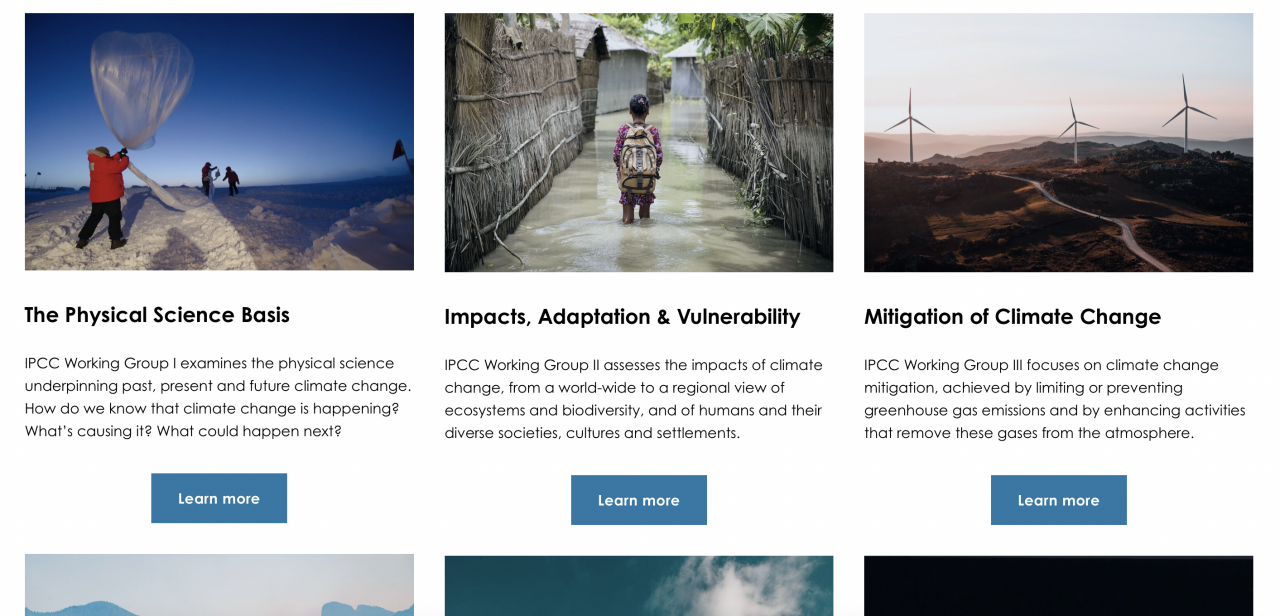Open Learn more under Impacts, Adaptation & Vulnerability

(639, 500)
